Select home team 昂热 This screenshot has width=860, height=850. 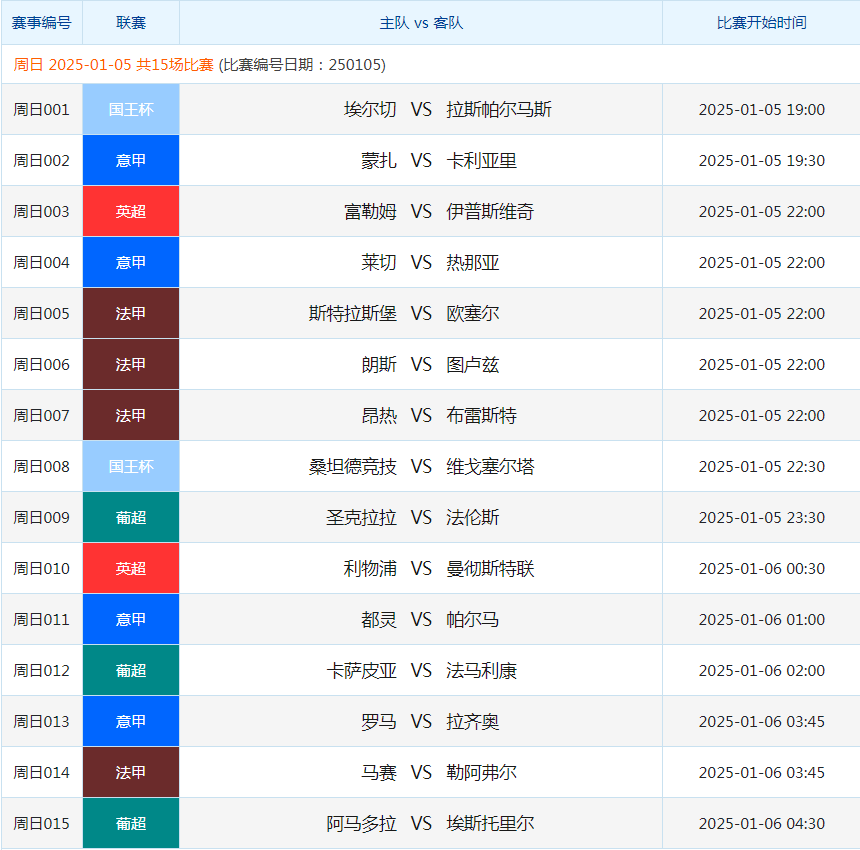pyautogui.click(x=379, y=416)
